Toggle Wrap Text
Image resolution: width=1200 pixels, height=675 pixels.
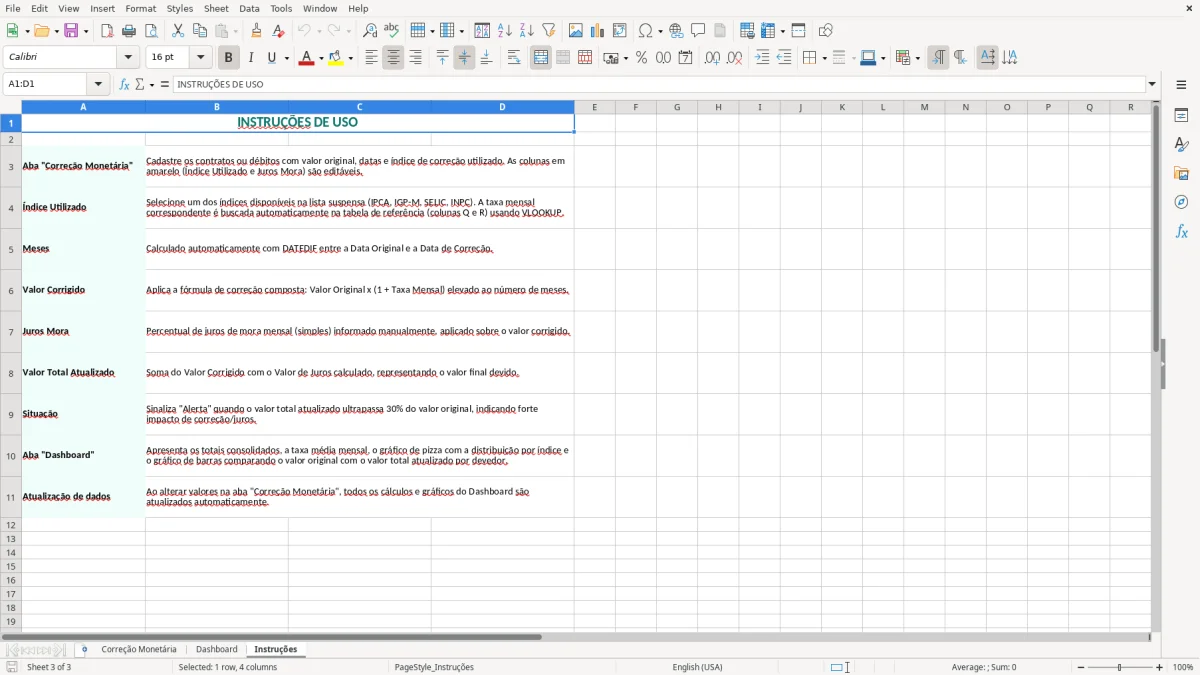(x=514, y=58)
